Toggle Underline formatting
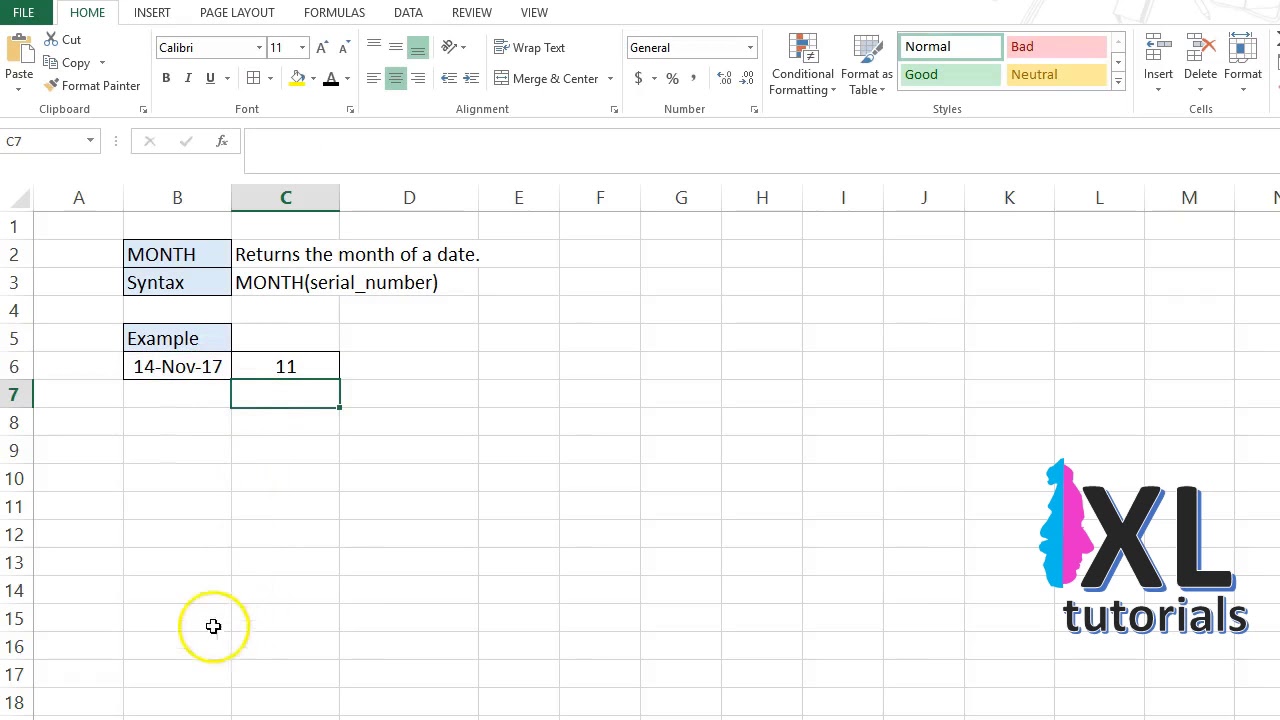1280x720 pixels. coord(210,78)
